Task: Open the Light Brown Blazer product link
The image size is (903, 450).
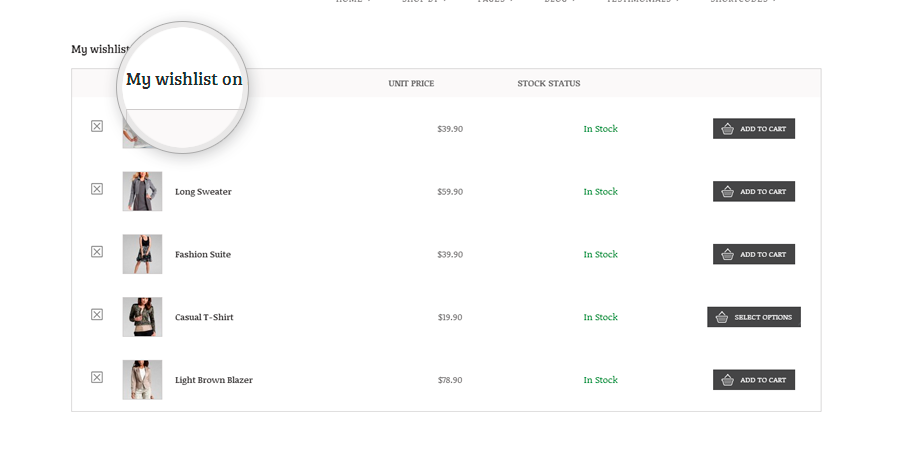Action: point(214,380)
